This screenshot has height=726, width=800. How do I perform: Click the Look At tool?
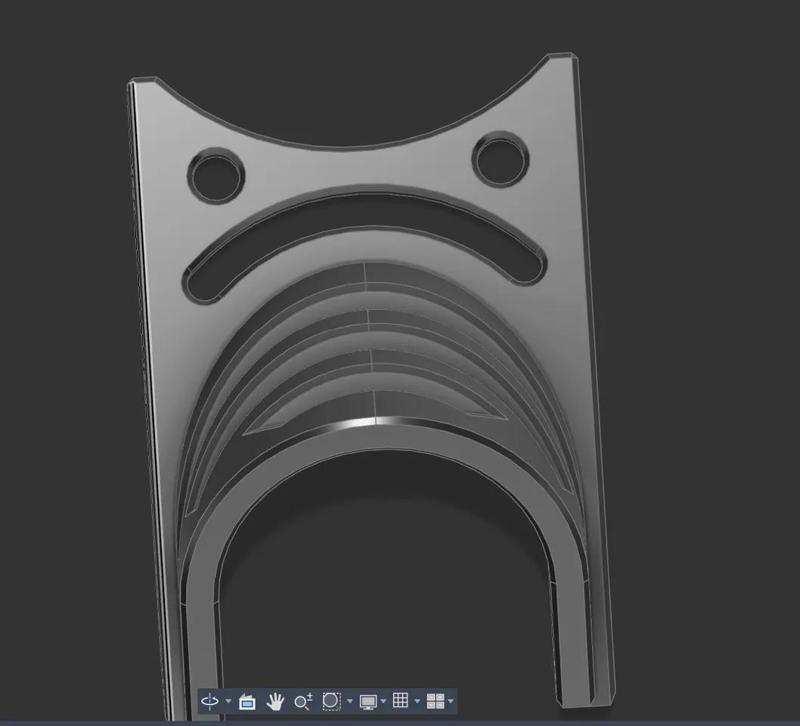click(x=247, y=702)
